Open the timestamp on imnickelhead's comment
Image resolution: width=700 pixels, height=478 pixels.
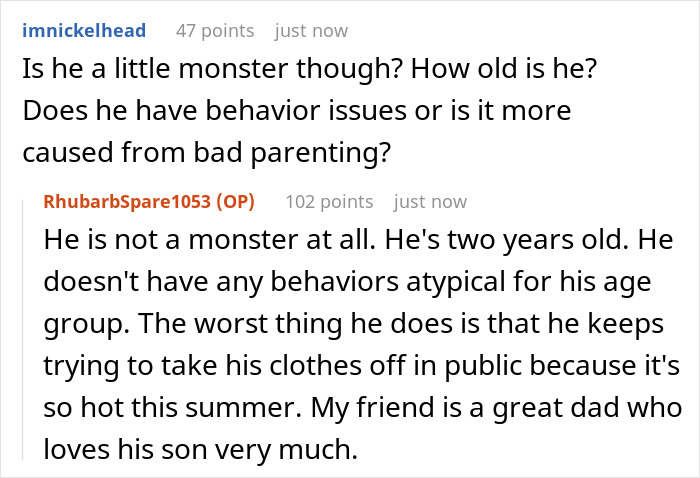[x=311, y=30]
